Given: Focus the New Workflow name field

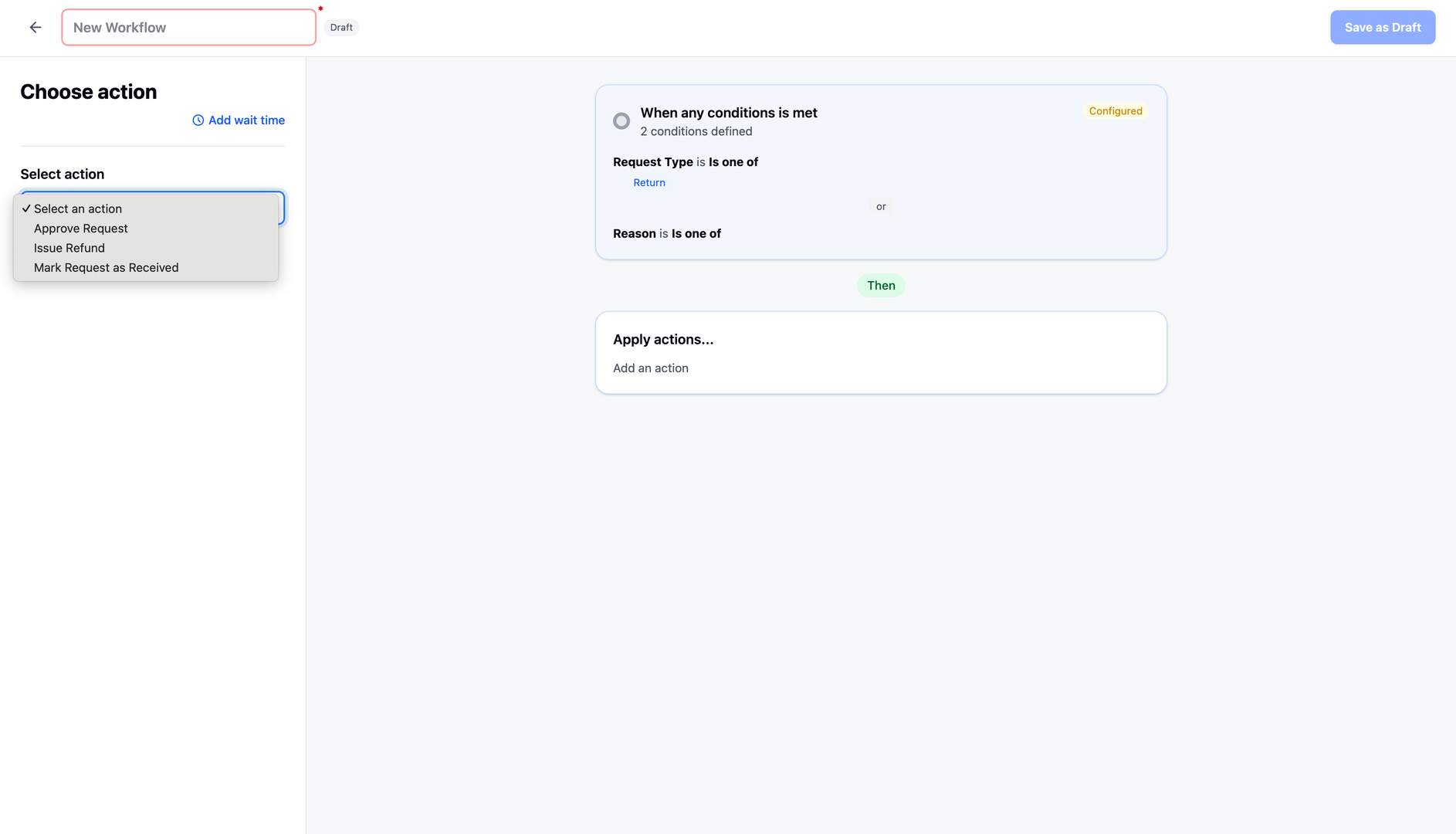Looking at the screenshot, I should [x=188, y=28].
